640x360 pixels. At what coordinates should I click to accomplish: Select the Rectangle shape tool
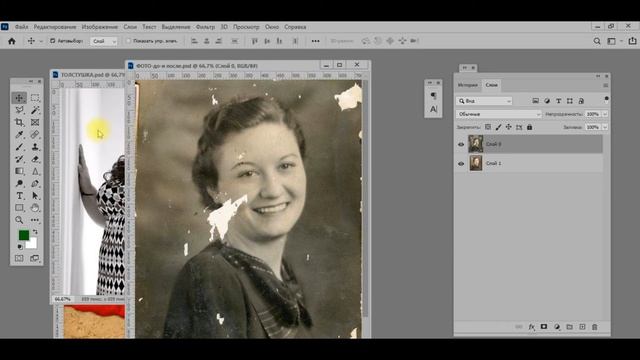tap(19, 208)
